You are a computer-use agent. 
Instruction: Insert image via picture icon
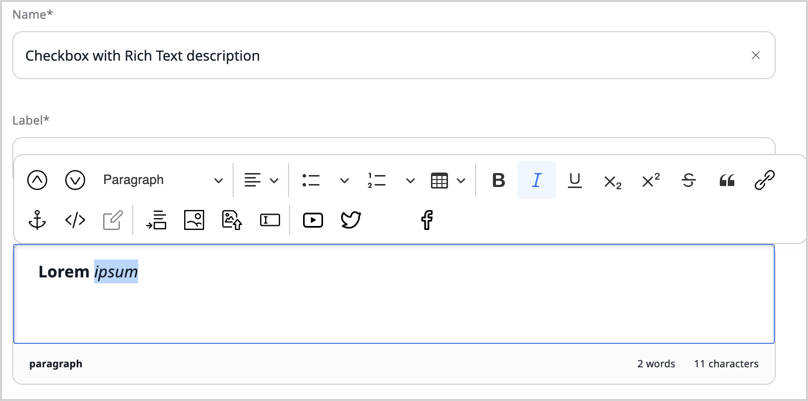(x=195, y=220)
